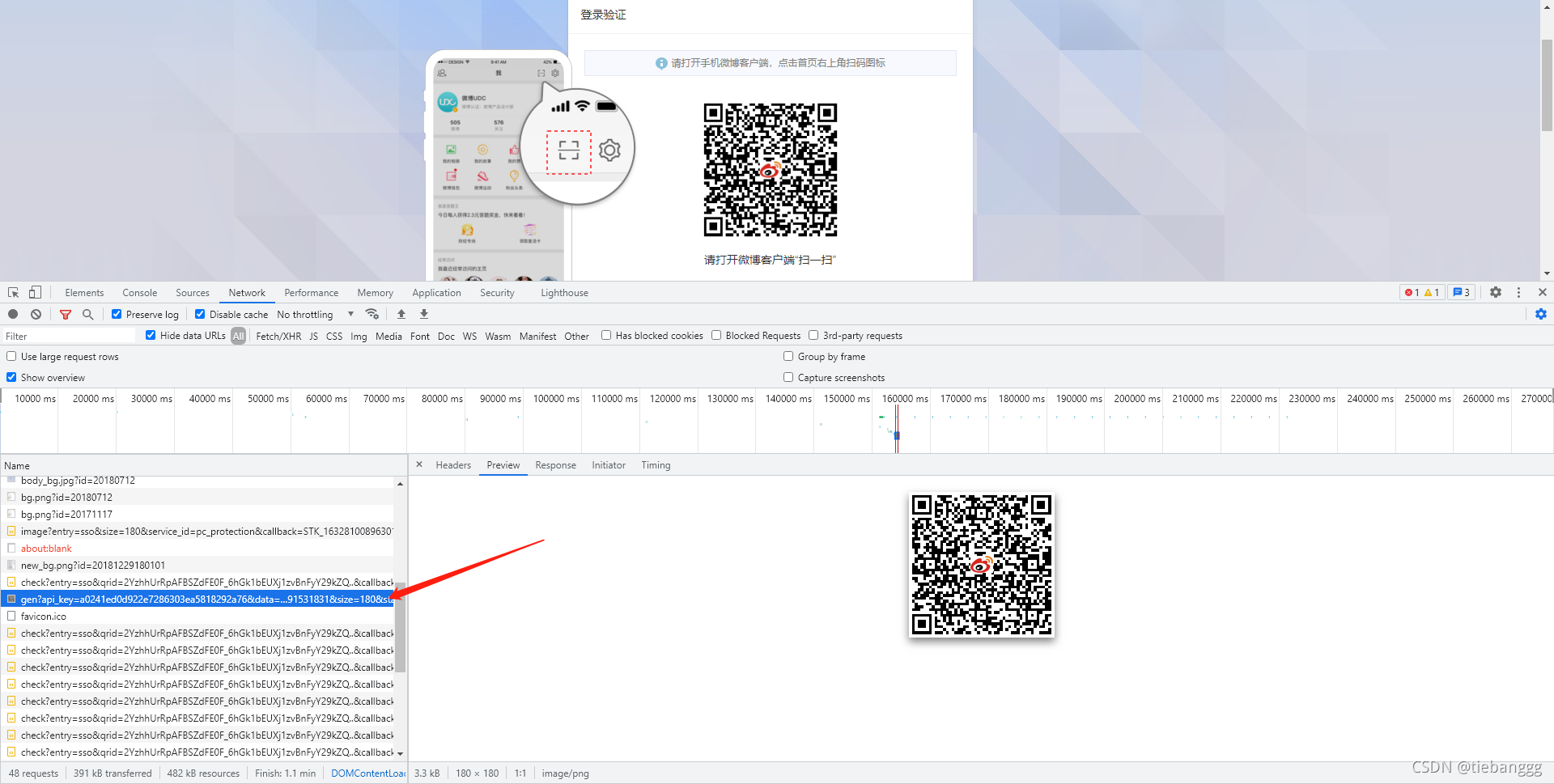
Task: Open the Memory tab
Action: [376, 293]
